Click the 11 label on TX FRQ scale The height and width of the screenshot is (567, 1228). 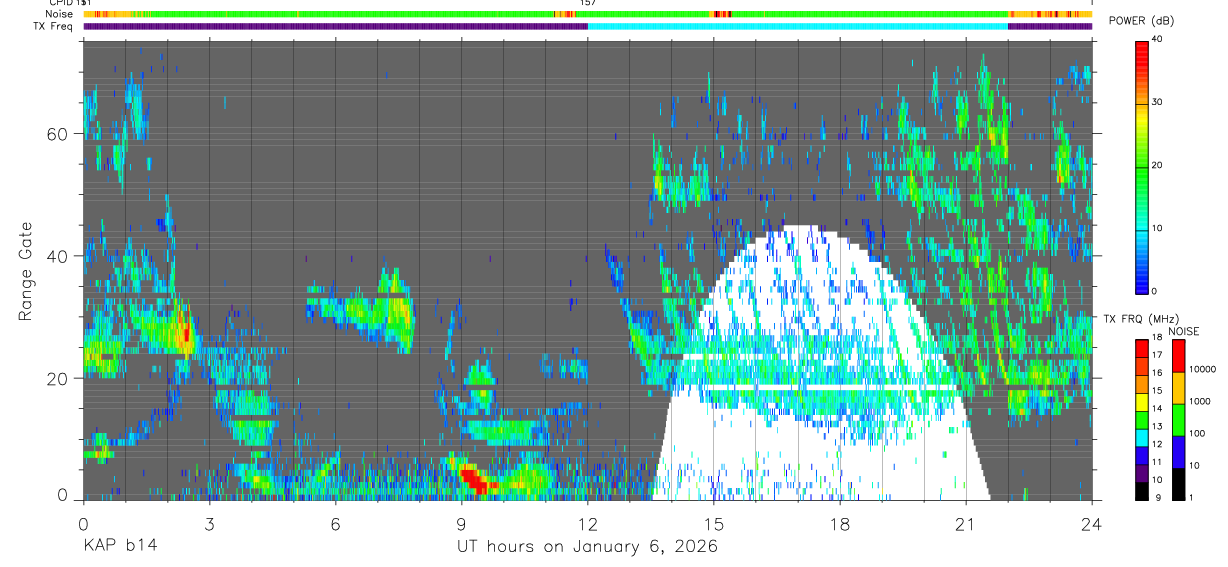[1157, 462]
